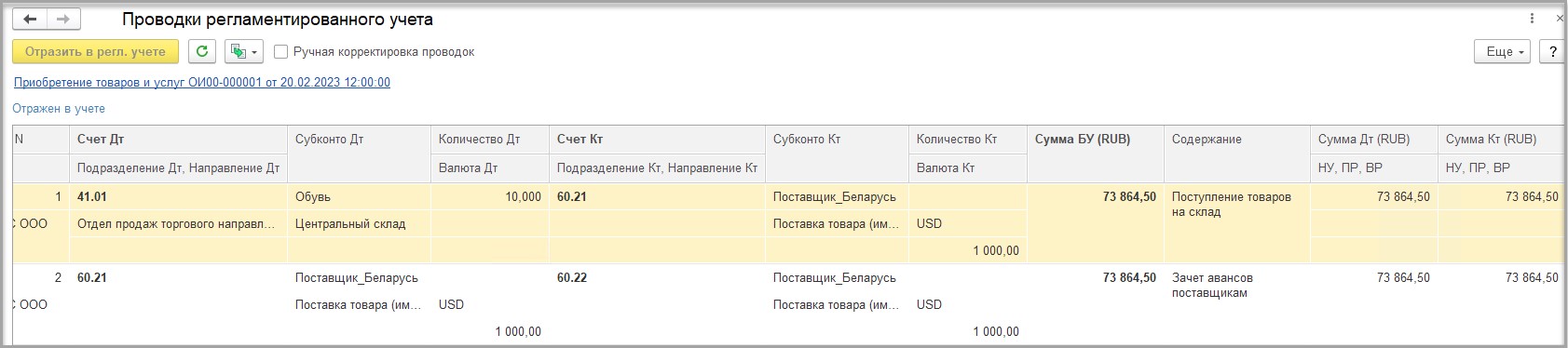Click the Счет Кт column header
Image resolution: width=1568 pixels, height=348 pixels.
579,140
